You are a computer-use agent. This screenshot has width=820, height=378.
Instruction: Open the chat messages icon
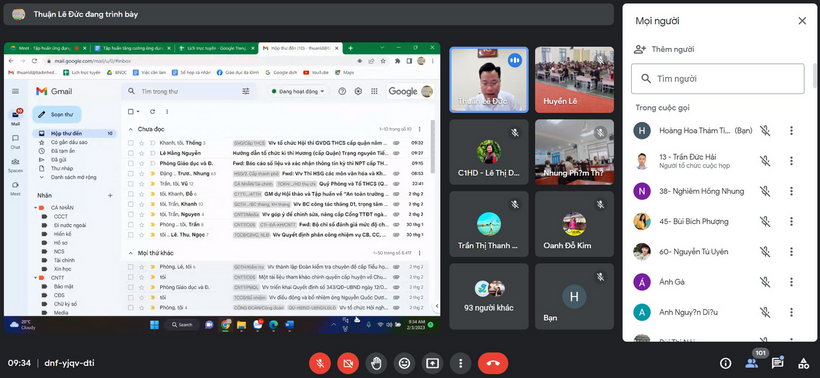[x=778, y=362]
